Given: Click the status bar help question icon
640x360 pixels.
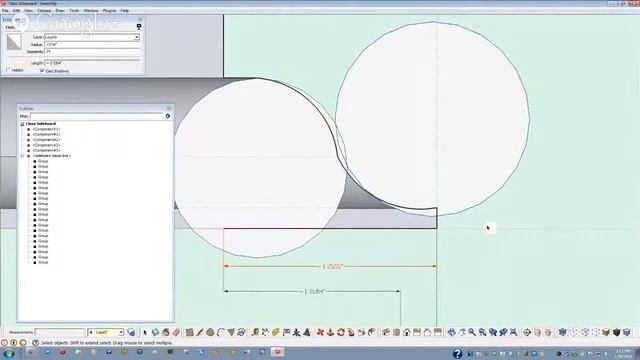Looking at the screenshot, I should 36,343.
